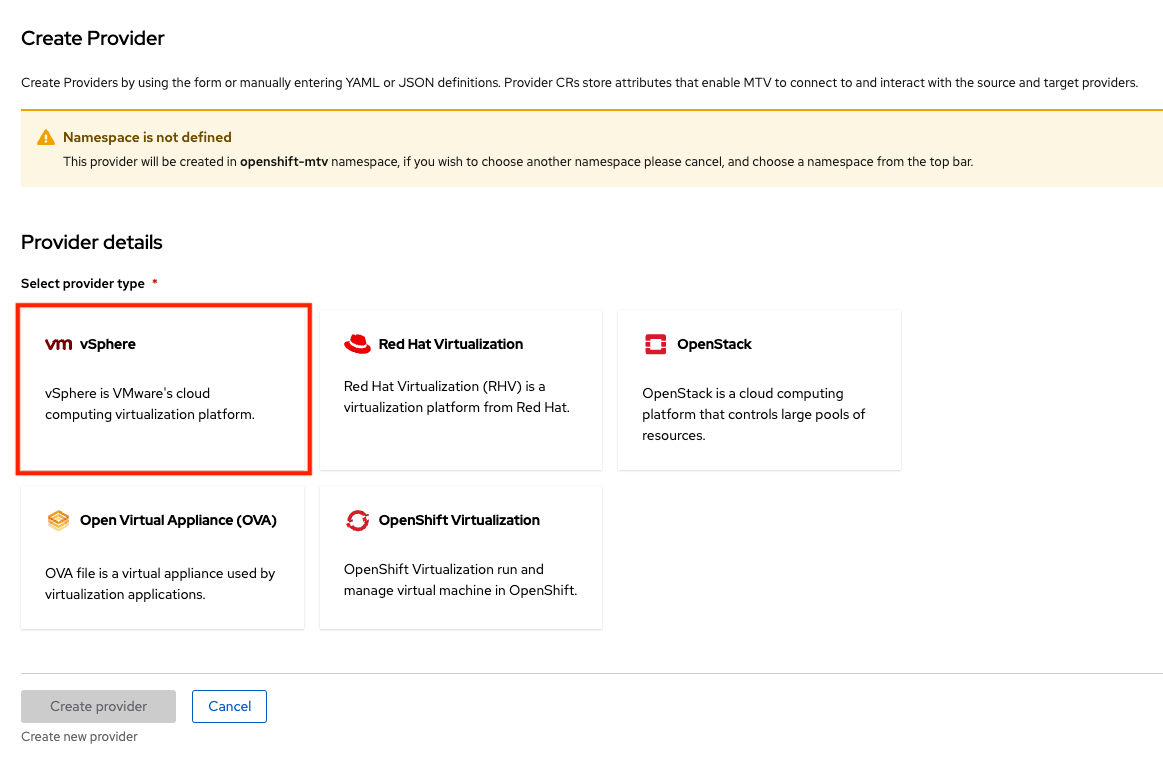Click the bold openshift-mtv namespace text
This screenshot has width=1163, height=758.
(x=284, y=162)
